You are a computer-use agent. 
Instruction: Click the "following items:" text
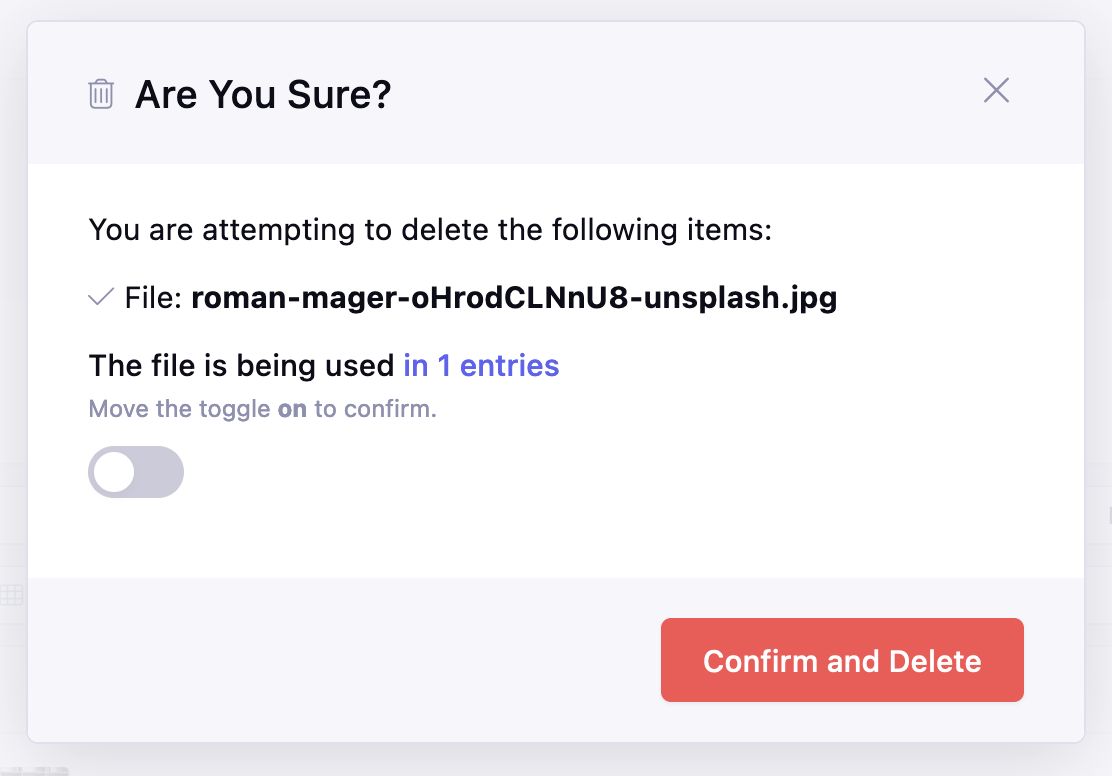click(662, 230)
